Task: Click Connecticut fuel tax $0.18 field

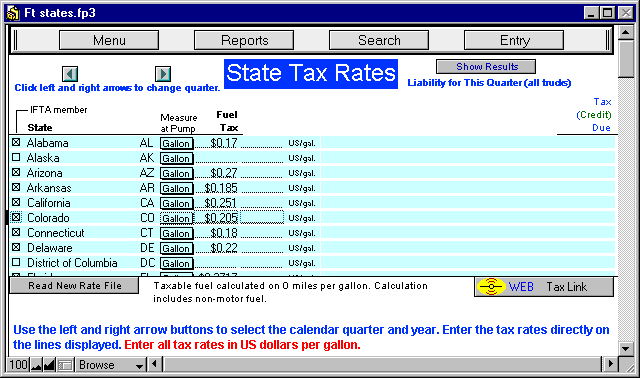Action: [216, 233]
